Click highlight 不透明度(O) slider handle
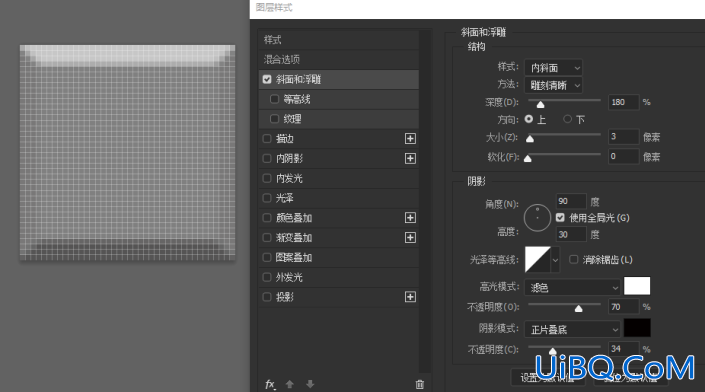Viewport: 705px width, 392px height. coord(579,308)
